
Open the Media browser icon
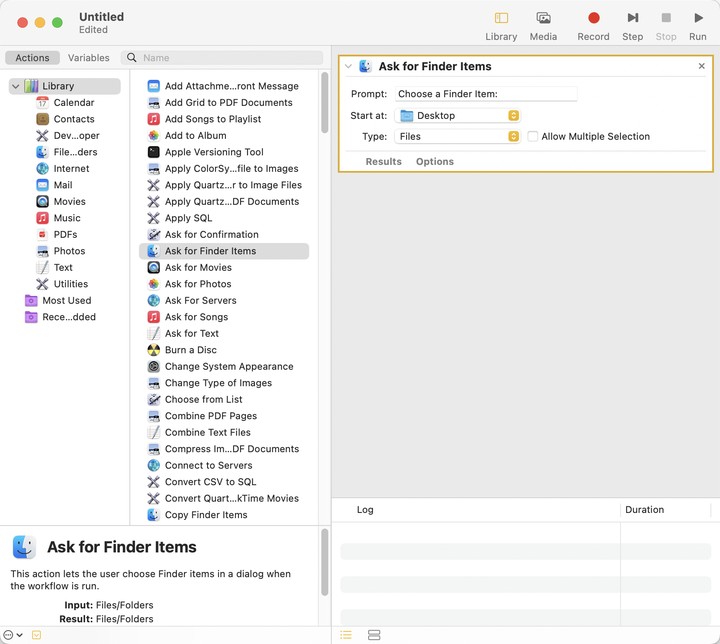click(543, 18)
